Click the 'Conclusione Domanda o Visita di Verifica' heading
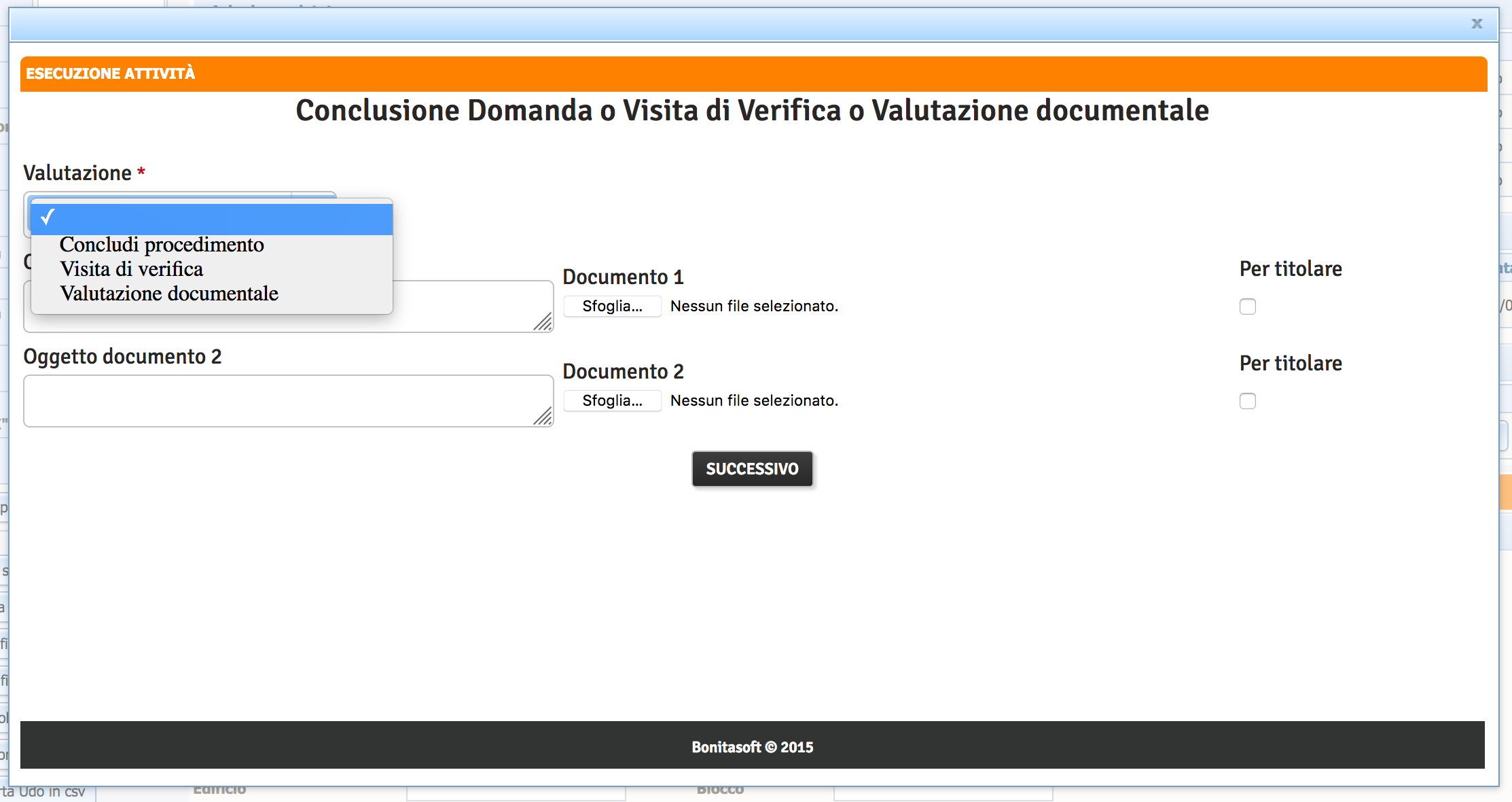 click(752, 111)
